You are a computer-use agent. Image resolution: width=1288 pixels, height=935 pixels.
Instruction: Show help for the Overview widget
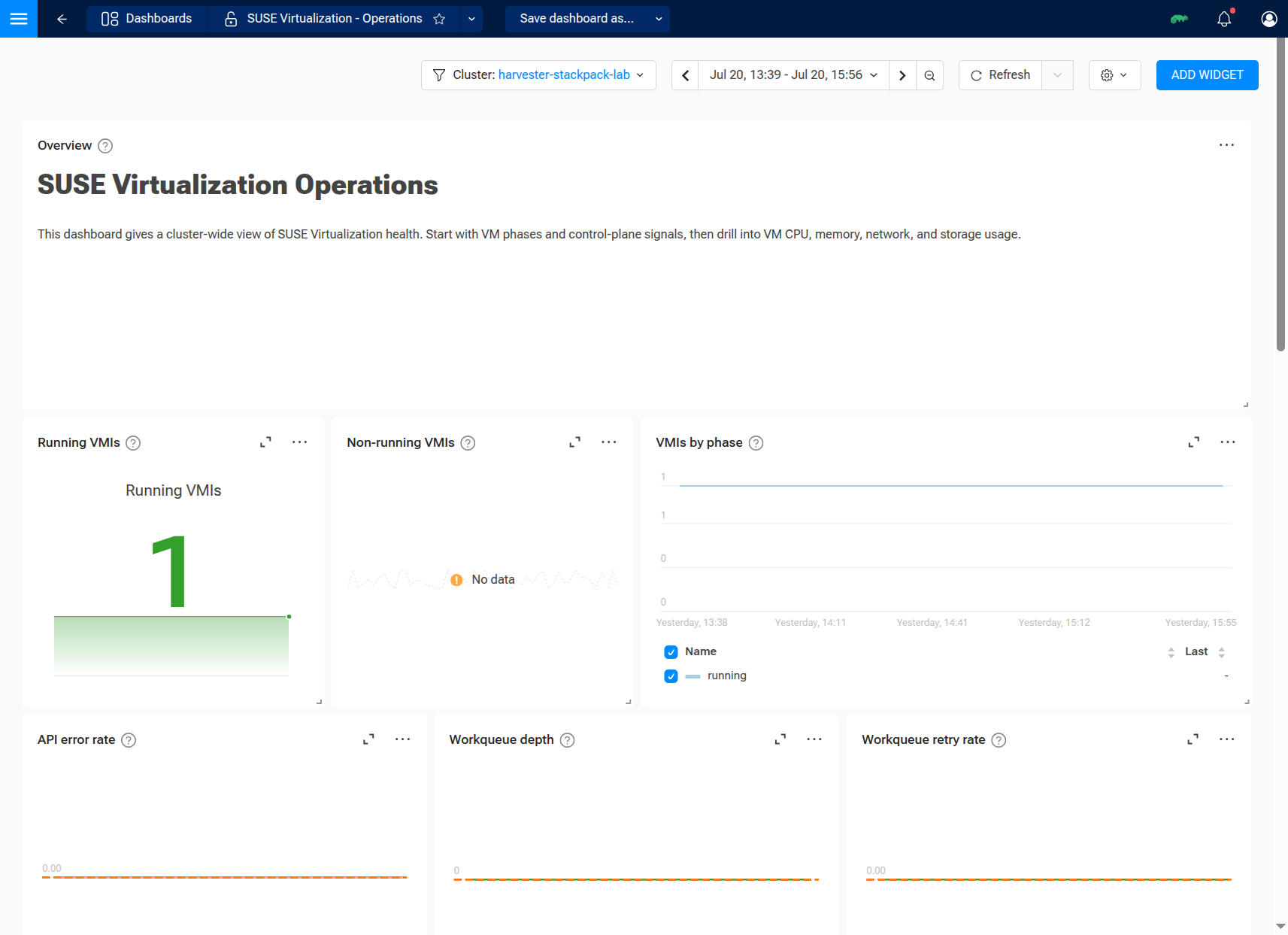(x=106, y=146)
